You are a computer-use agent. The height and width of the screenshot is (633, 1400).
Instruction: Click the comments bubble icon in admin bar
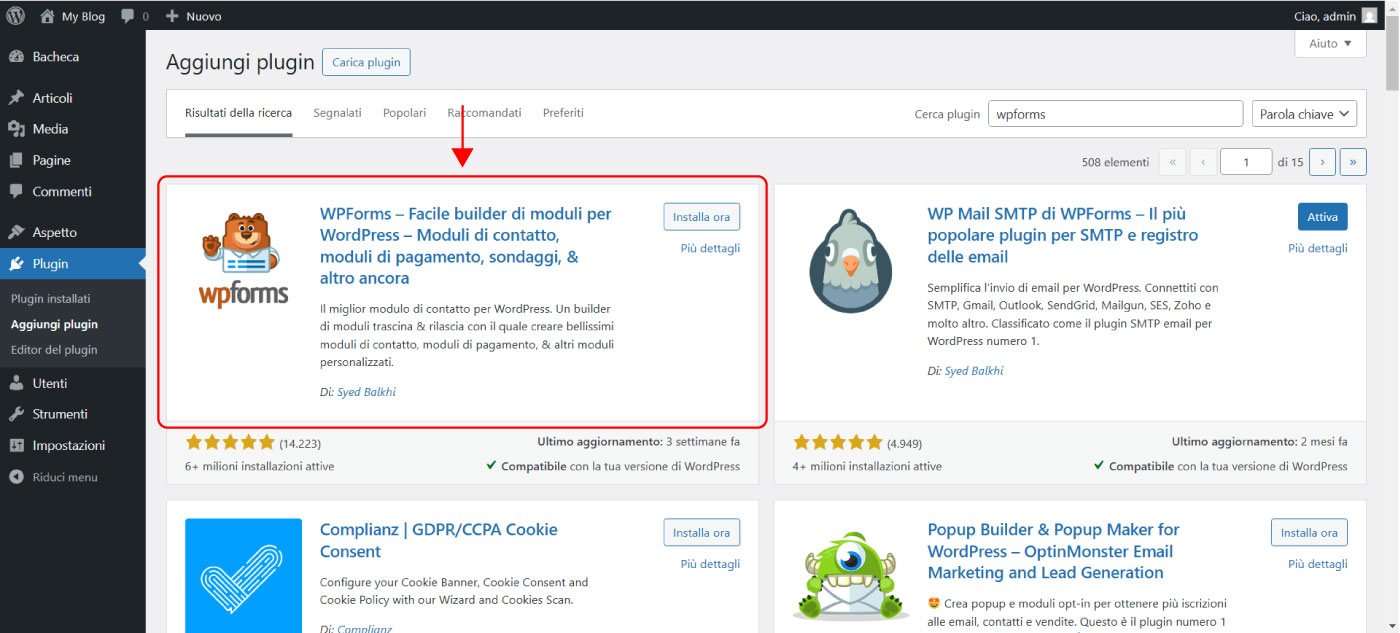pos(127,16)
